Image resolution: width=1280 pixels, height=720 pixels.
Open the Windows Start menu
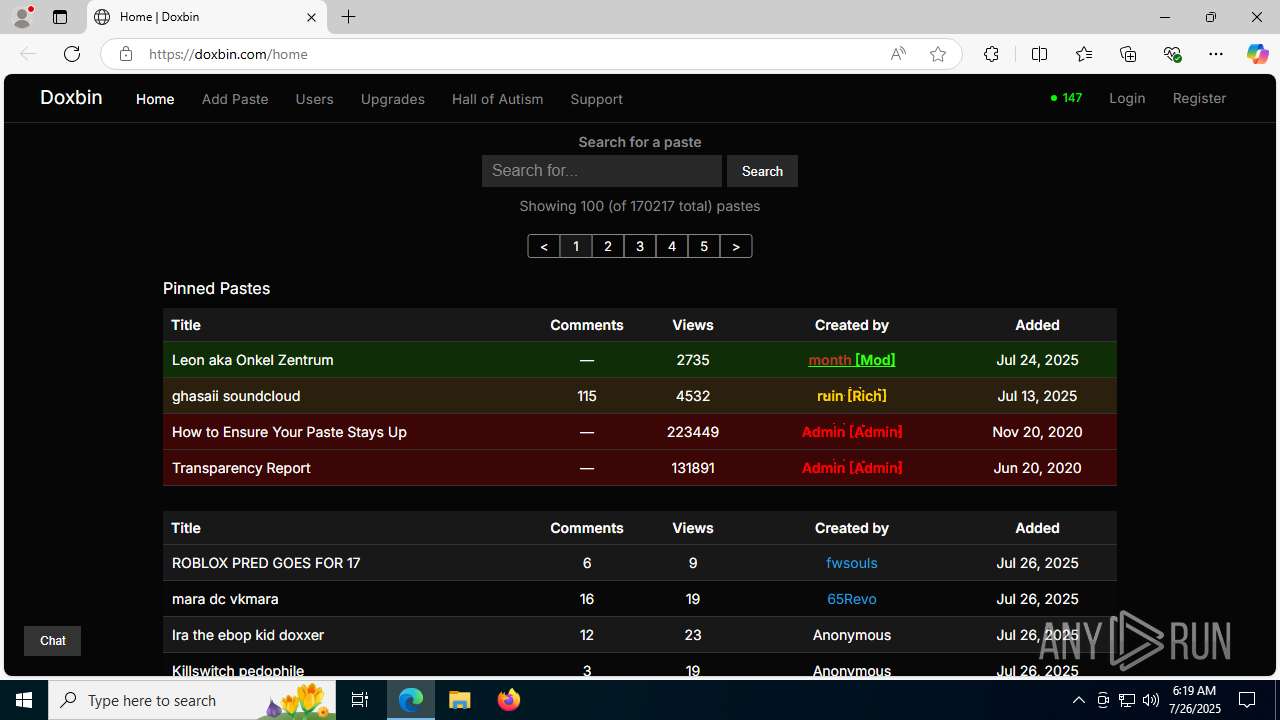24,700
